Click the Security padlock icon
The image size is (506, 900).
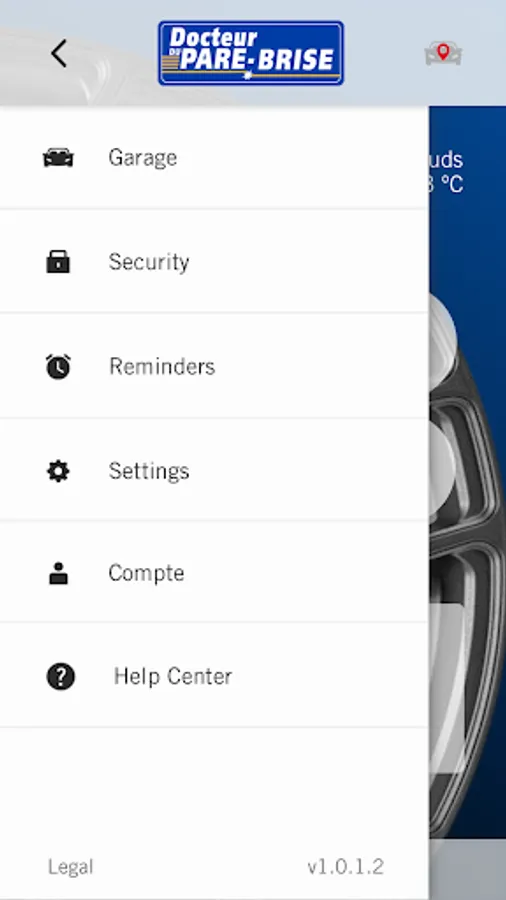[58, 262]
